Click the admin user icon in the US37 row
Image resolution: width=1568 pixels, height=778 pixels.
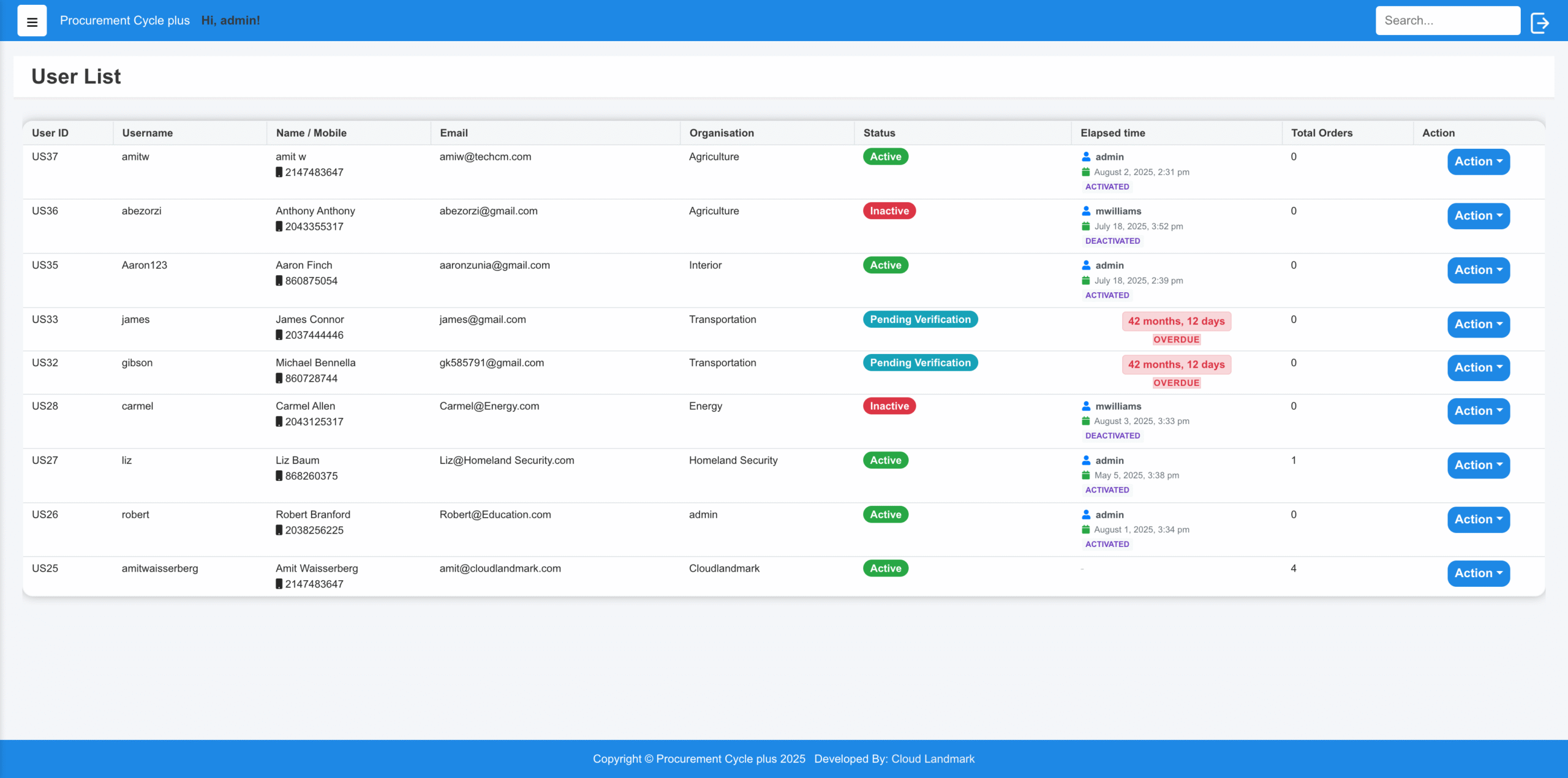pos(1085,157)
